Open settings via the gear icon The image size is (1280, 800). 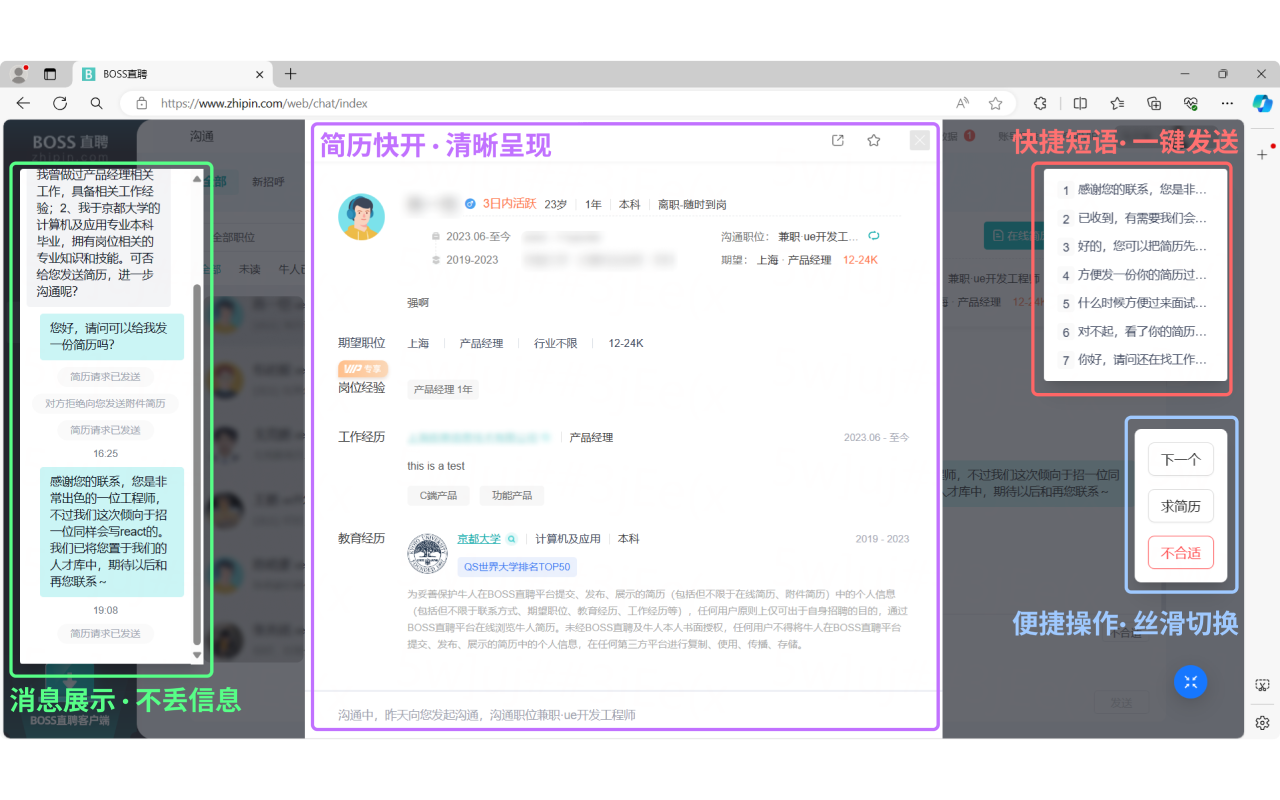1262,722
